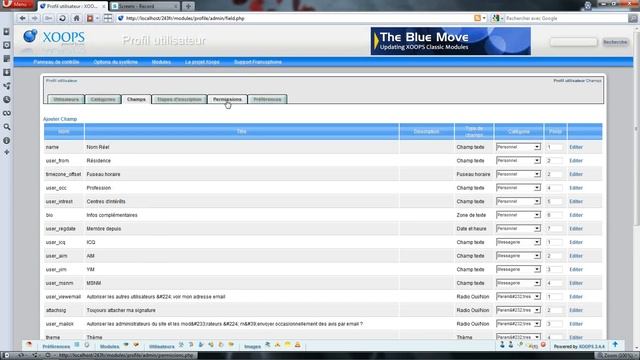This screenshot has width=640, height=360.
Task: Click the blue up arrow in bottom toolbar
Action: click(x=615, y=345)
